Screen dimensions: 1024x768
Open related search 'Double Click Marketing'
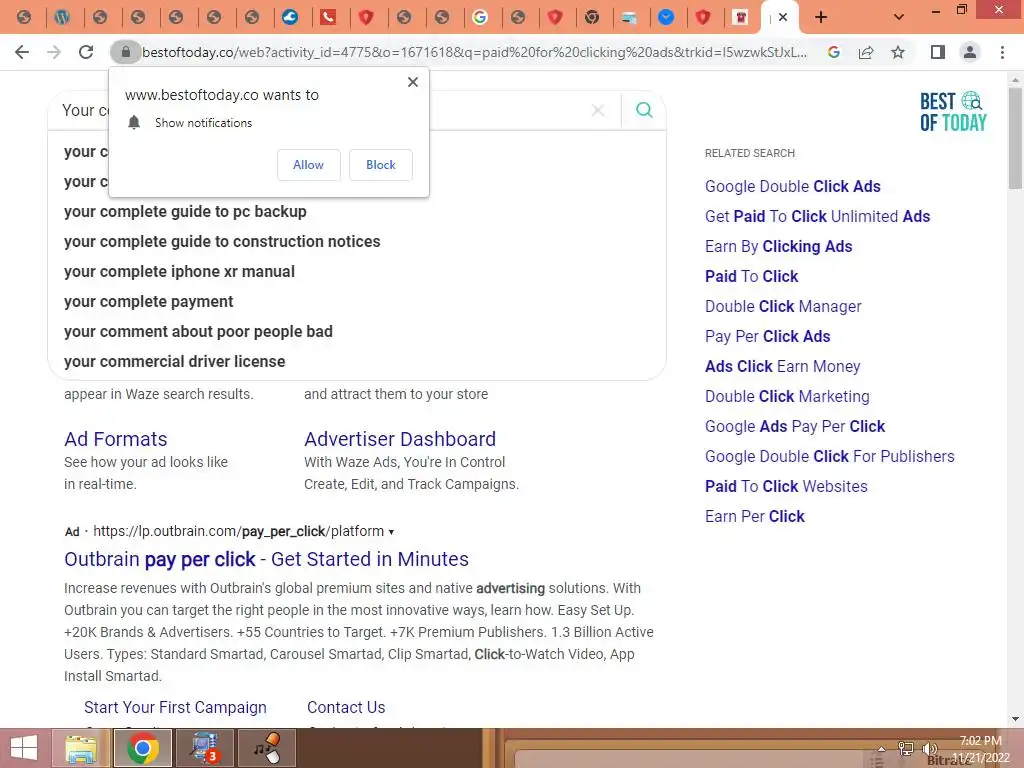click(x=788, y=396)
